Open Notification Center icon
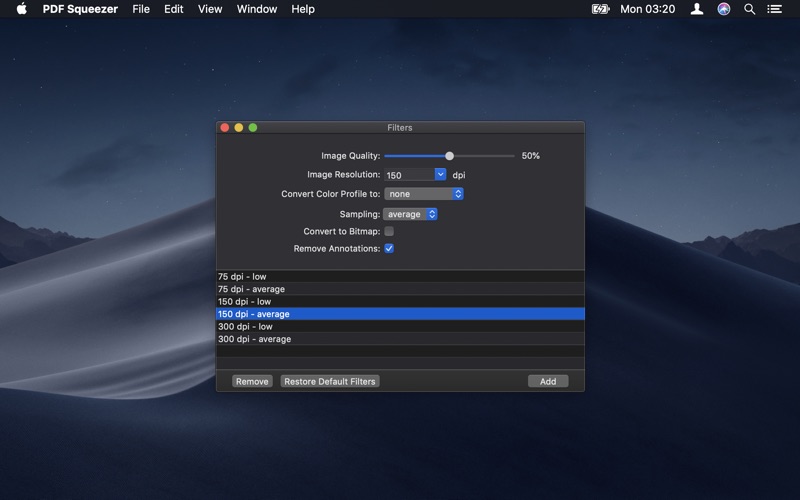 click(774, 9)
